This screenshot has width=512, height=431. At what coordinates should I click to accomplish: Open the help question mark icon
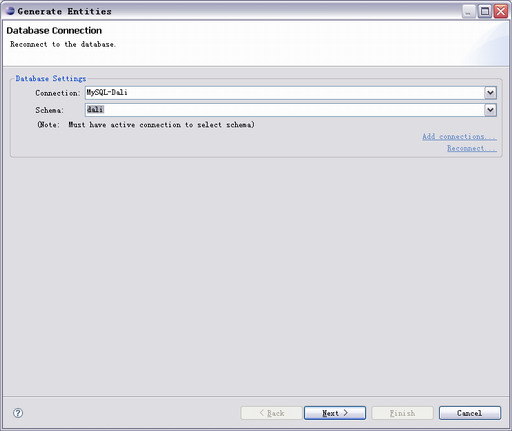click(18, 413)
